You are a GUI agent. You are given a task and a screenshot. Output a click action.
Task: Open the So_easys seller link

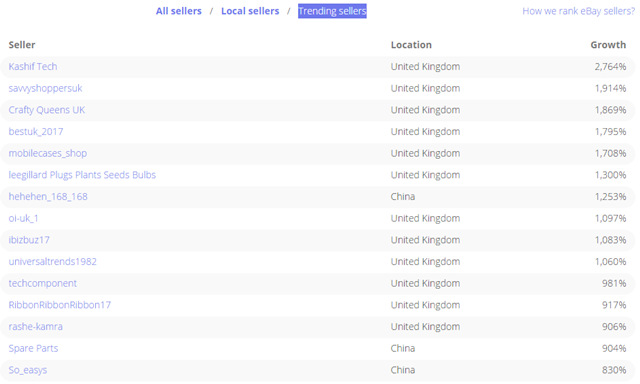point(28,370)
